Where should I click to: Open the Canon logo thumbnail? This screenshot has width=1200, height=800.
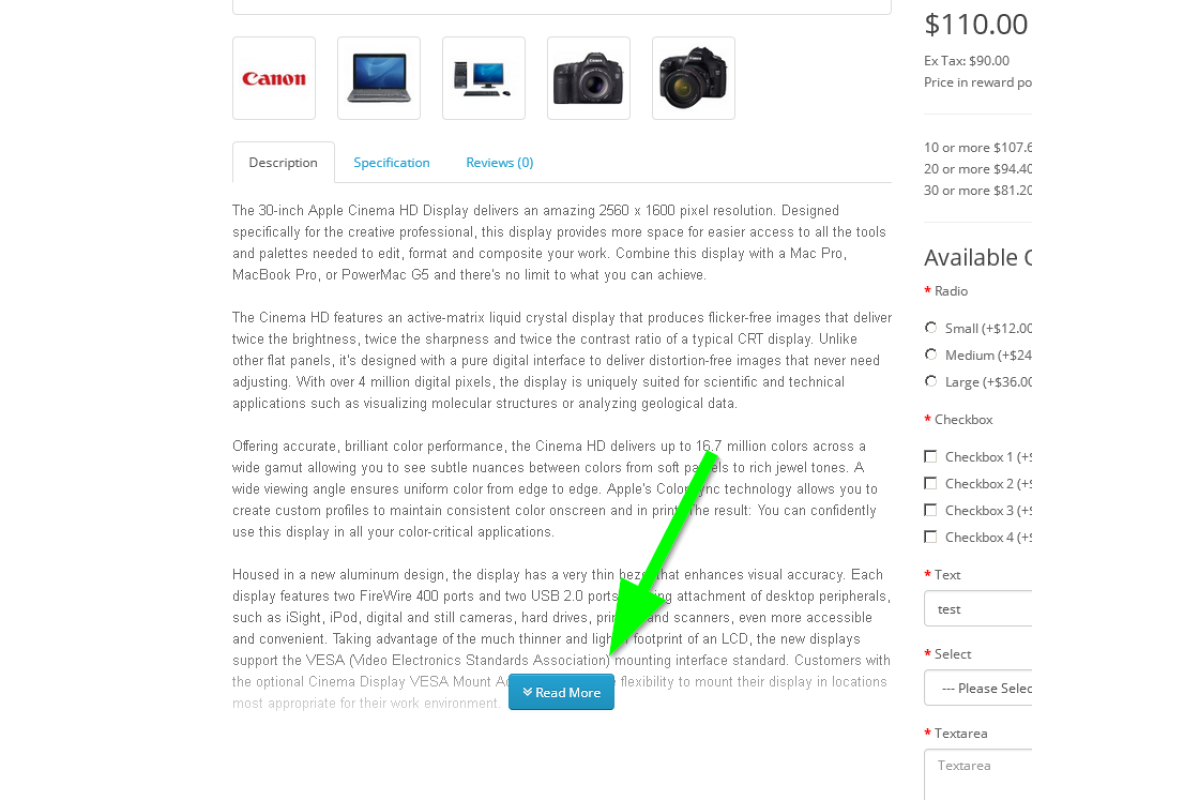click(274, 78)
